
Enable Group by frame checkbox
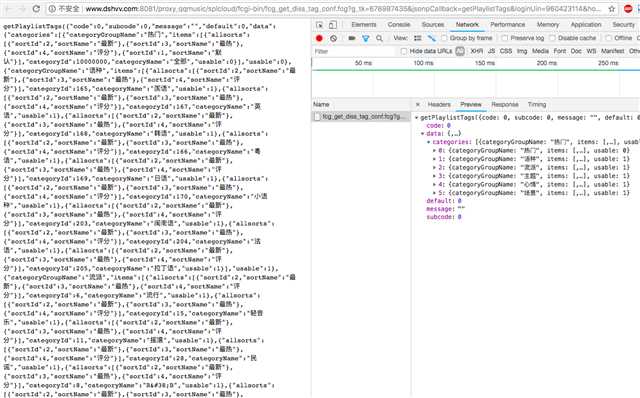[444, 38]
